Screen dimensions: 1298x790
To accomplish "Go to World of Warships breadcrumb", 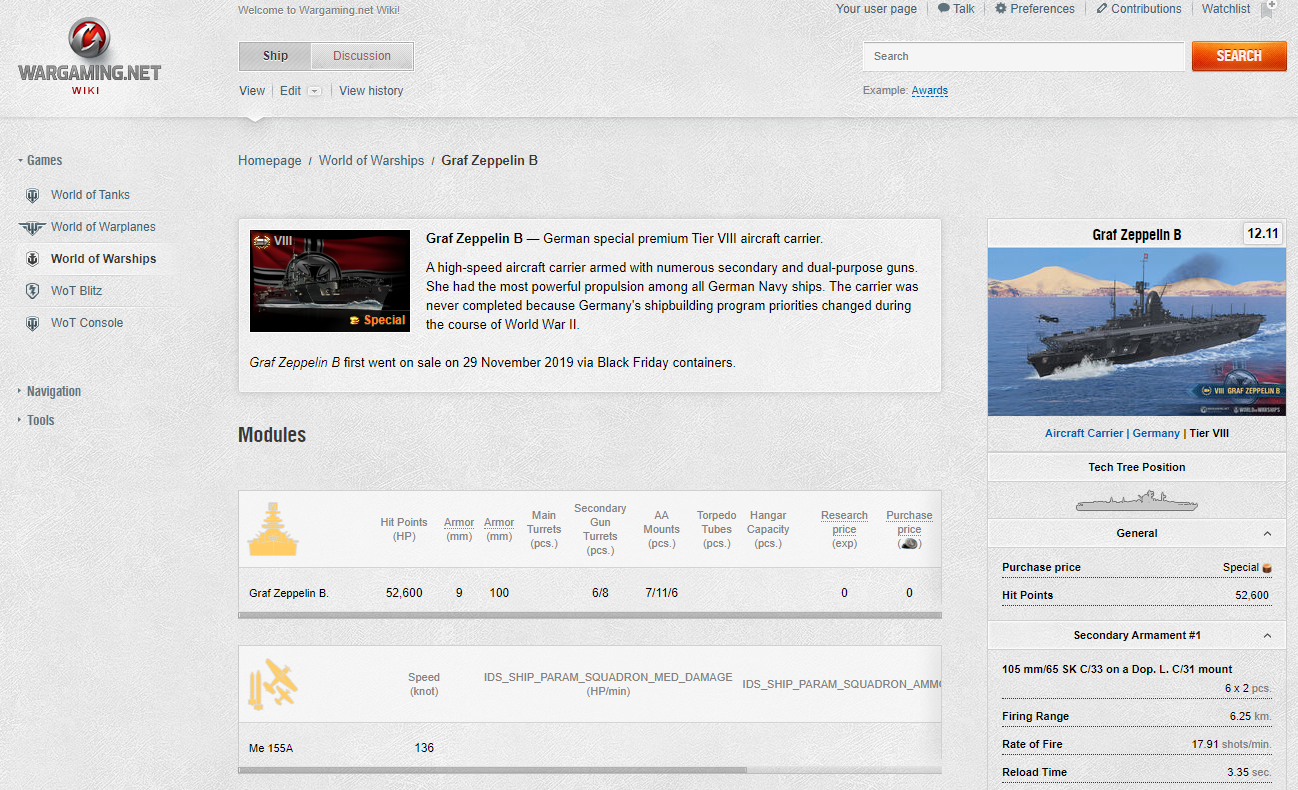I will pyautogui.click(x=371, y=161).
